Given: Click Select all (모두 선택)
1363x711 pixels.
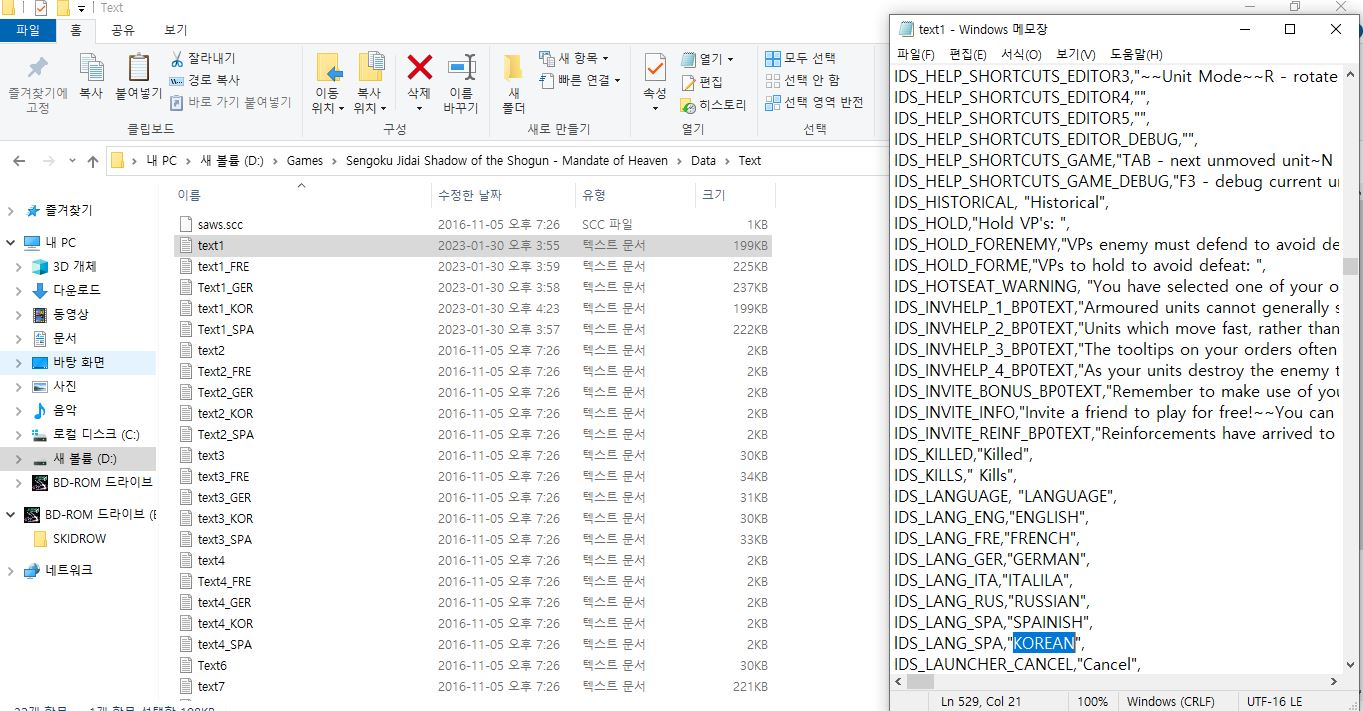Looking at the screenshot, I should [x=800, y=58].
